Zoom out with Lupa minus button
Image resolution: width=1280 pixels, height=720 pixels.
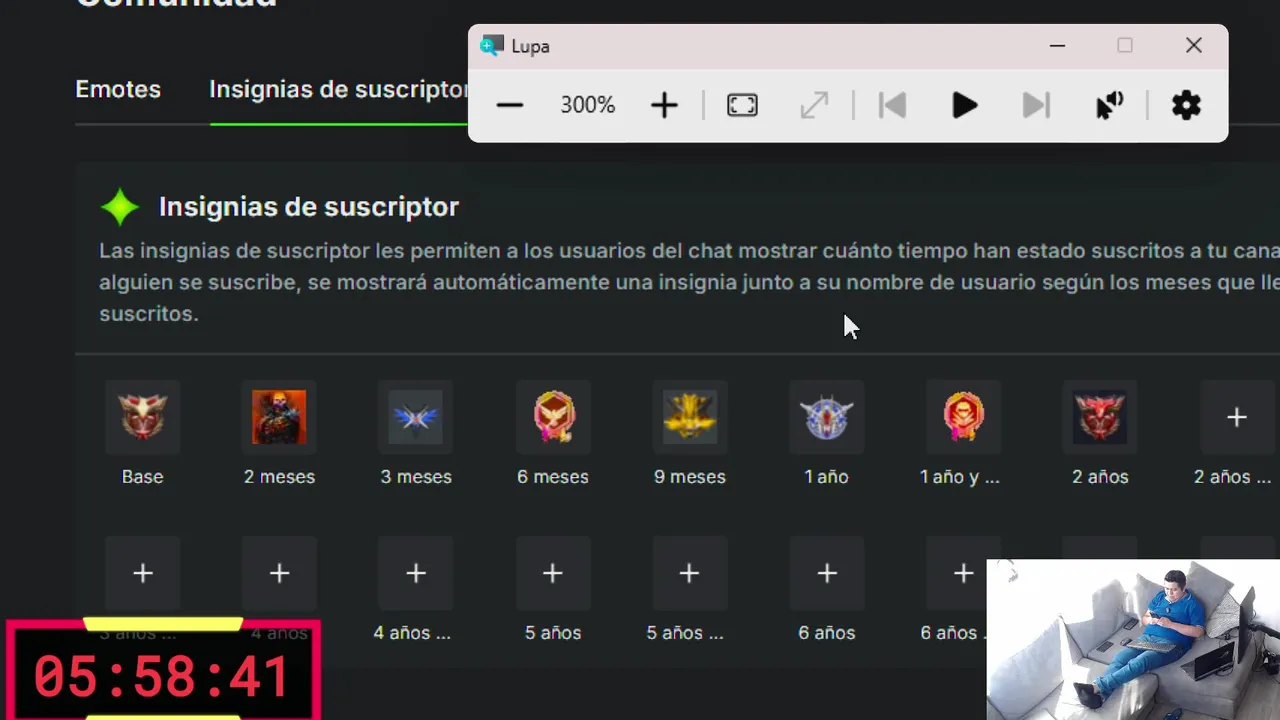510,105
